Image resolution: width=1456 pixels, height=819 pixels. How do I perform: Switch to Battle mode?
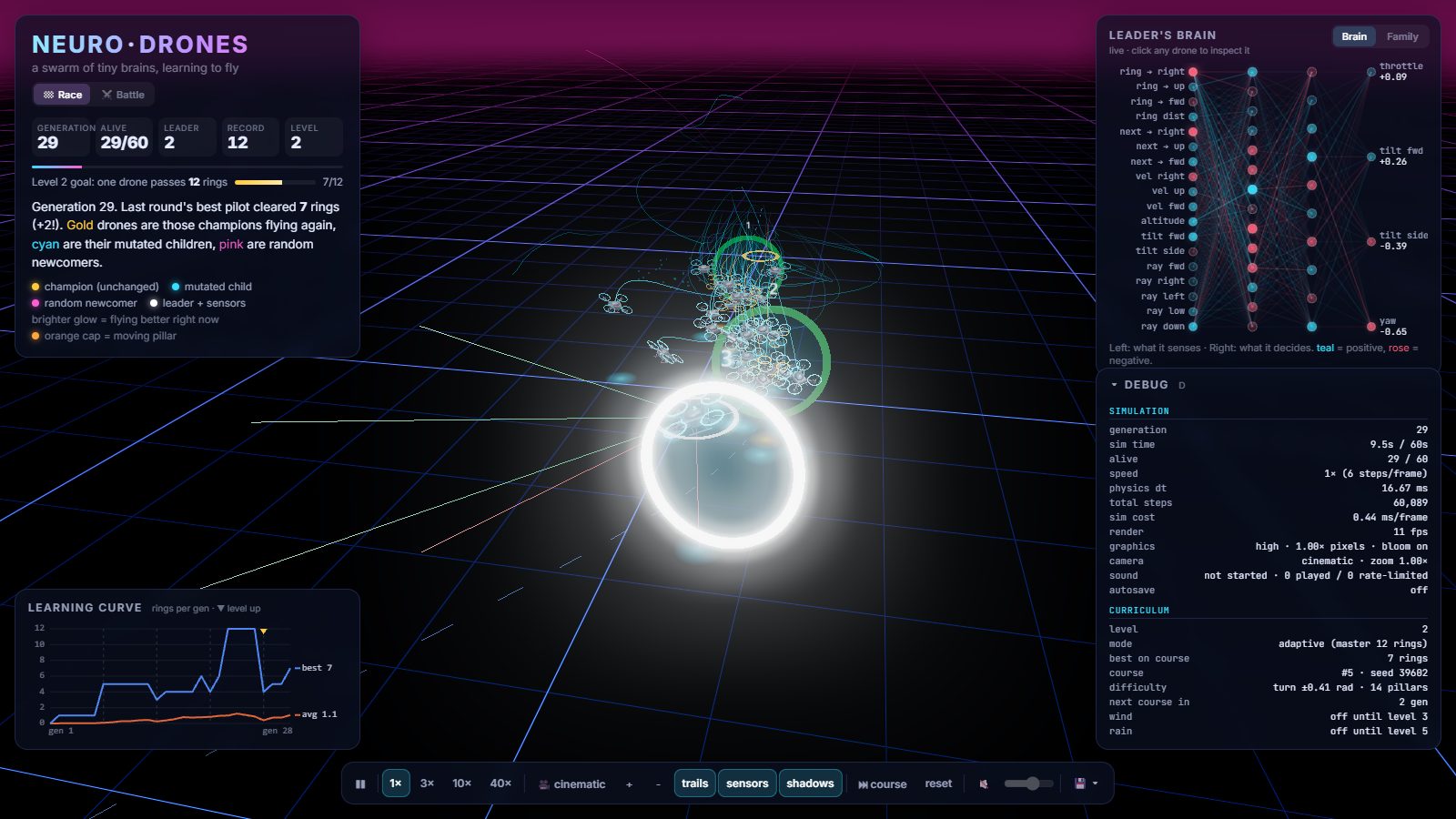123,95
